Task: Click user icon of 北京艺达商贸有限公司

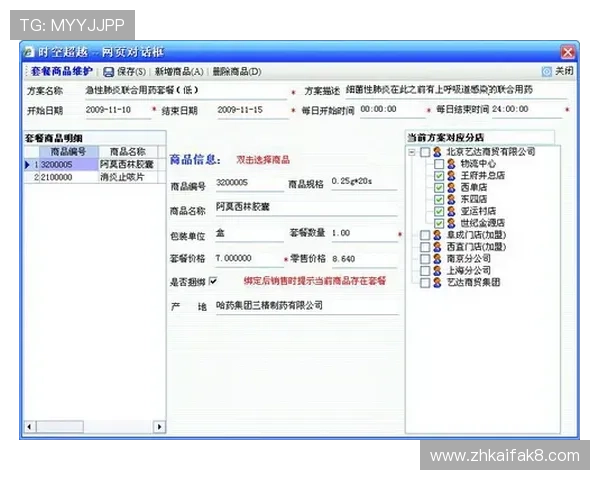Action: point(437,152)
